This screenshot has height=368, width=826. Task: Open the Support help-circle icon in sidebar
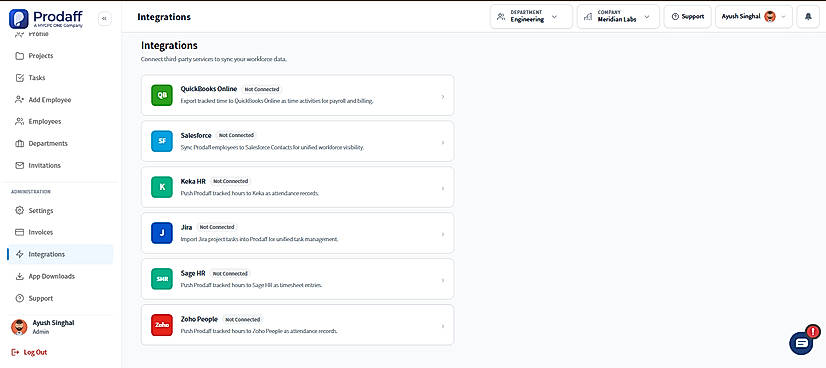[19, 299]
